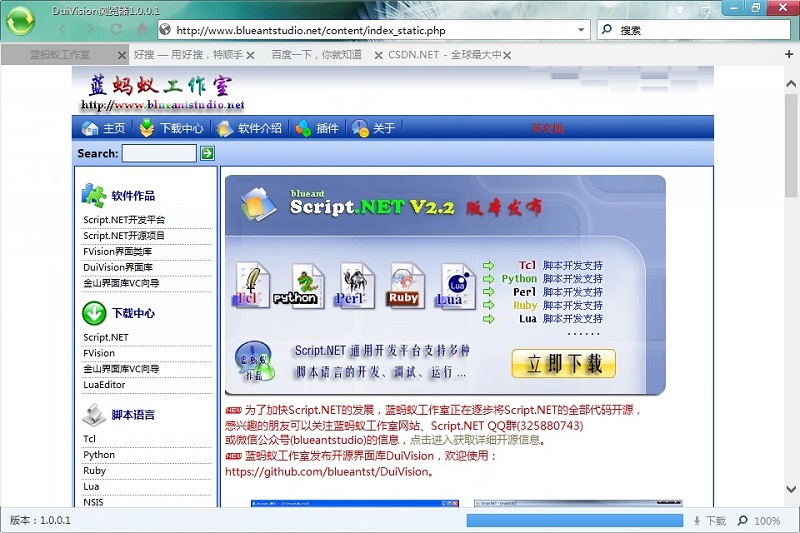
Task: Click the Tcl feather file icon
Action: (252, 285)
